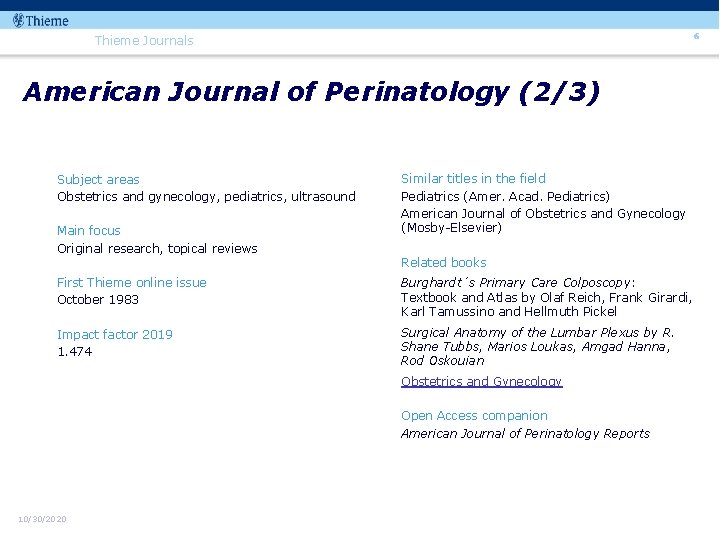Select the Thieme Journals header text
The width and height of the screenshot is (720, 540).
[144, 40]
